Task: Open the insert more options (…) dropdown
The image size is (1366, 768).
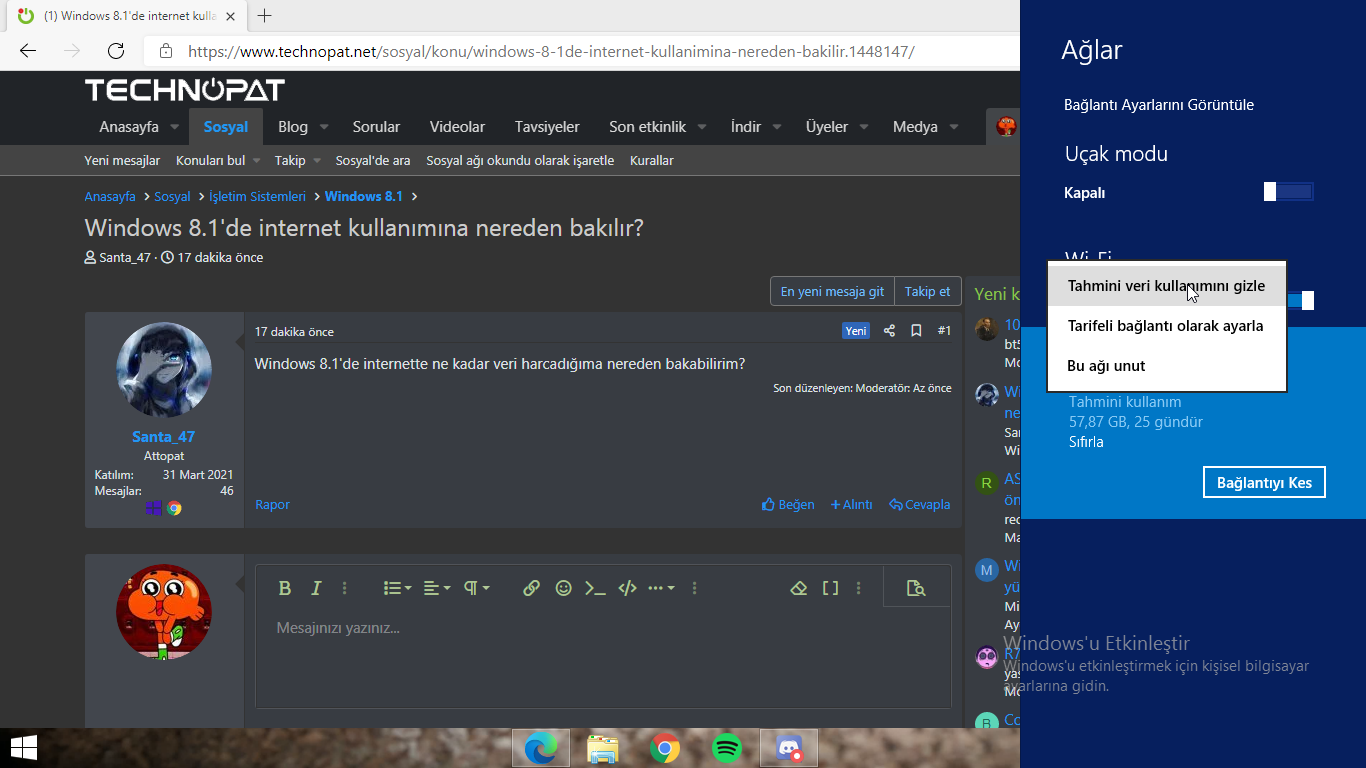Action: tap(661, 588)
